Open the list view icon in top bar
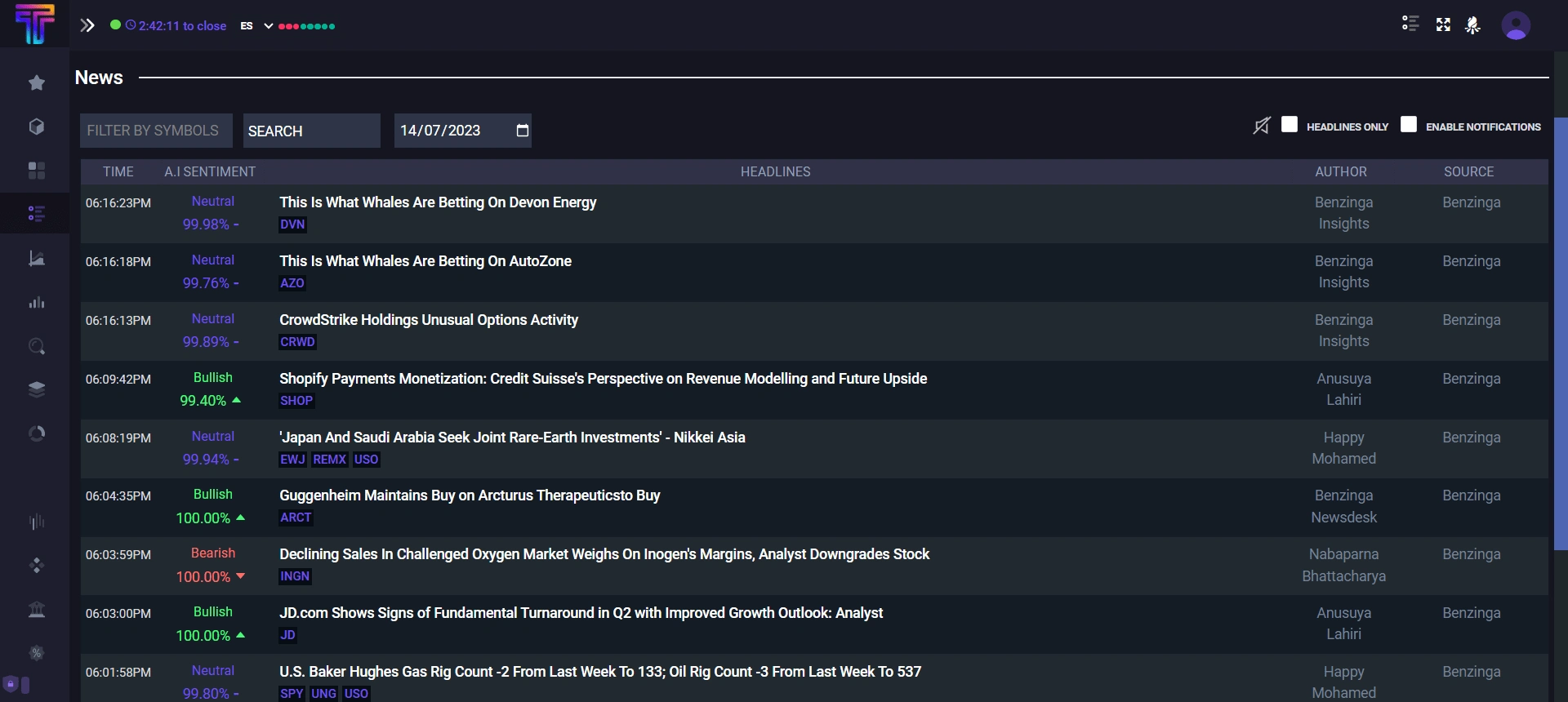Screen dimensions: 1568x702 (1410, 24)
